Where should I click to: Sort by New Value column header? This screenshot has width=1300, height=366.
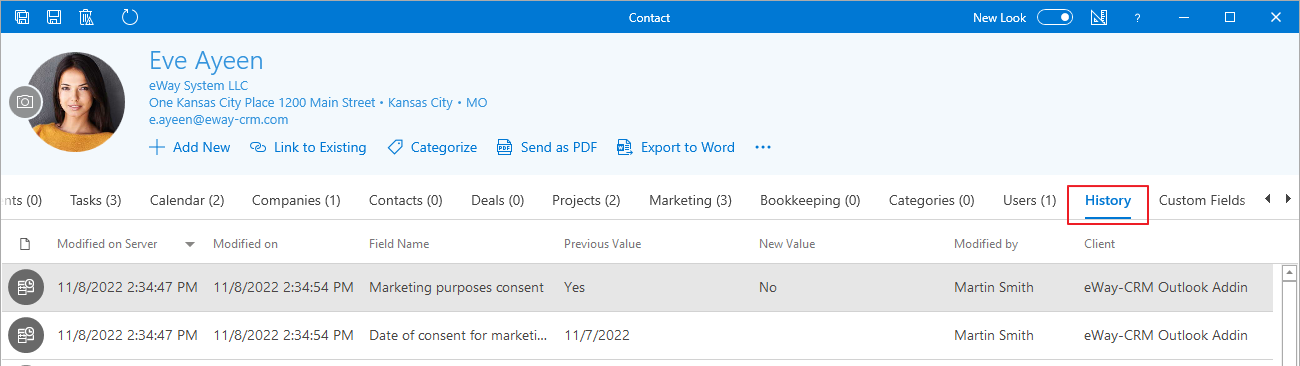click(x=787, y=244)
